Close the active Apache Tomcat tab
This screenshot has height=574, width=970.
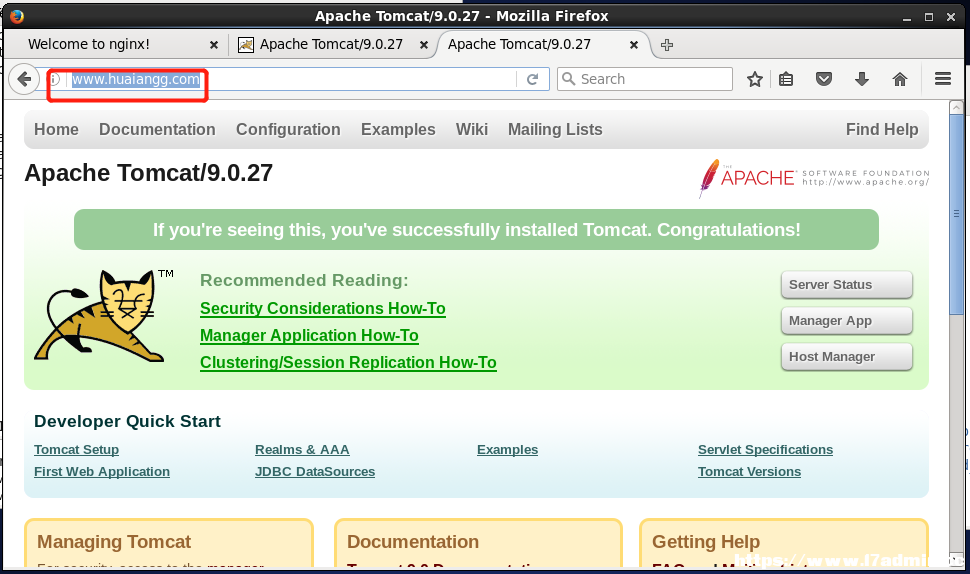pos(633,45)
